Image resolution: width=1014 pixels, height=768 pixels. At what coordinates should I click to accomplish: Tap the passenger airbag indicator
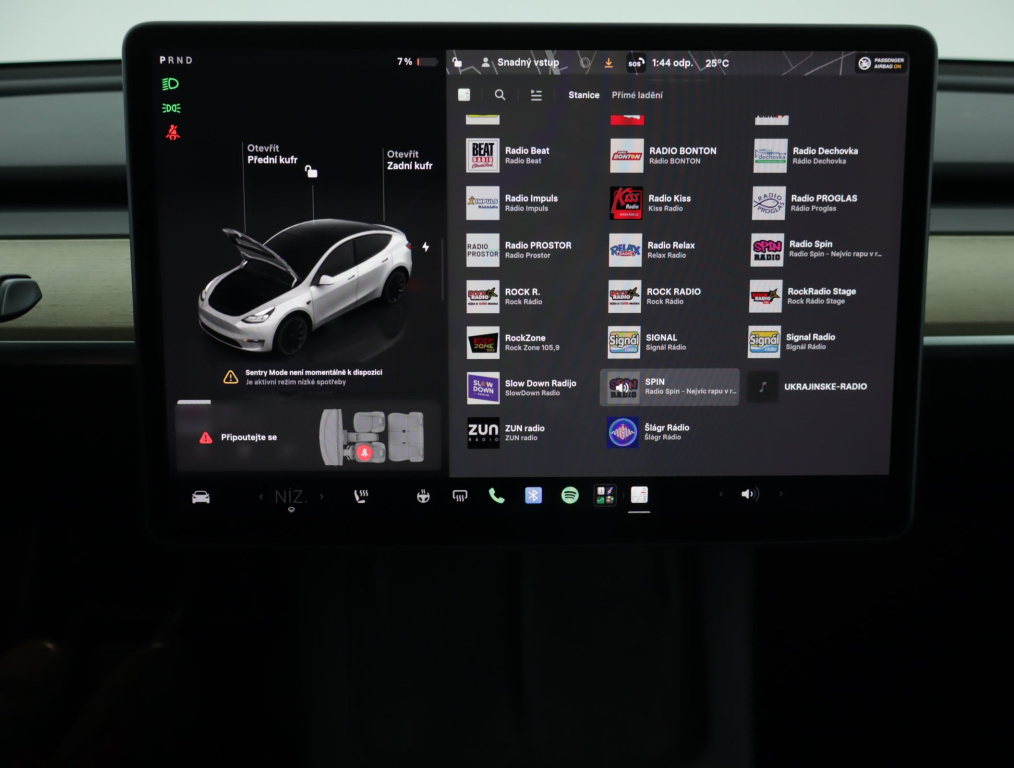pos(881,63)
